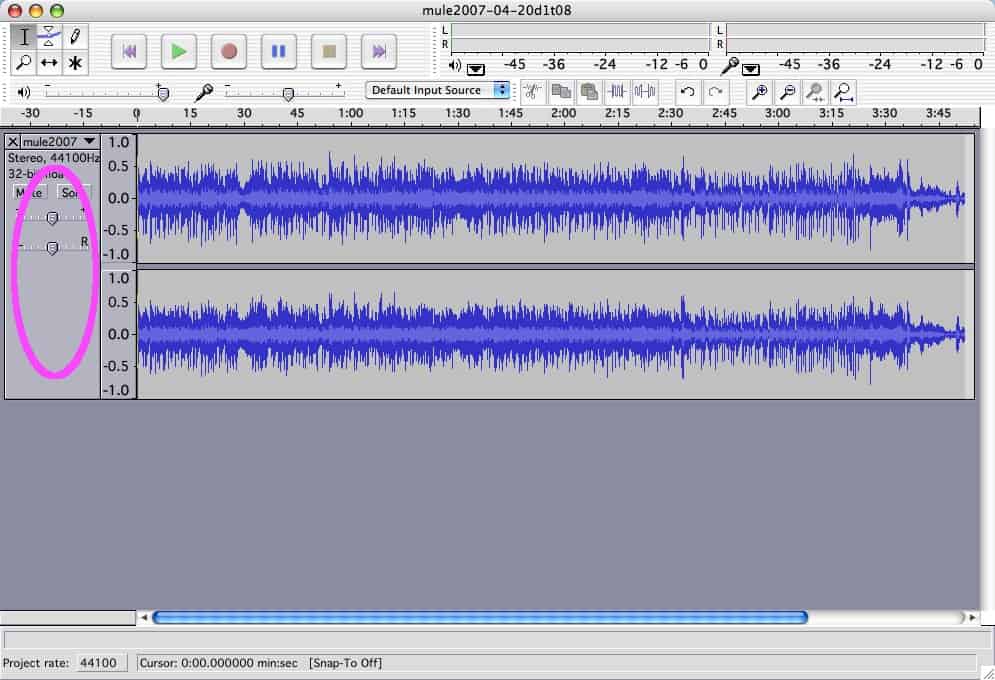Expand the playback meter options arrow
Viewport: 995px width, 680px height.
tap(476, 69)
